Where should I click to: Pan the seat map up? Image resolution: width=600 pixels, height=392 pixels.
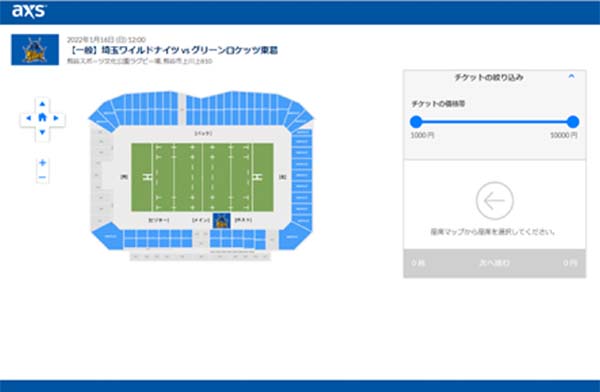click(x=42, y=104)
